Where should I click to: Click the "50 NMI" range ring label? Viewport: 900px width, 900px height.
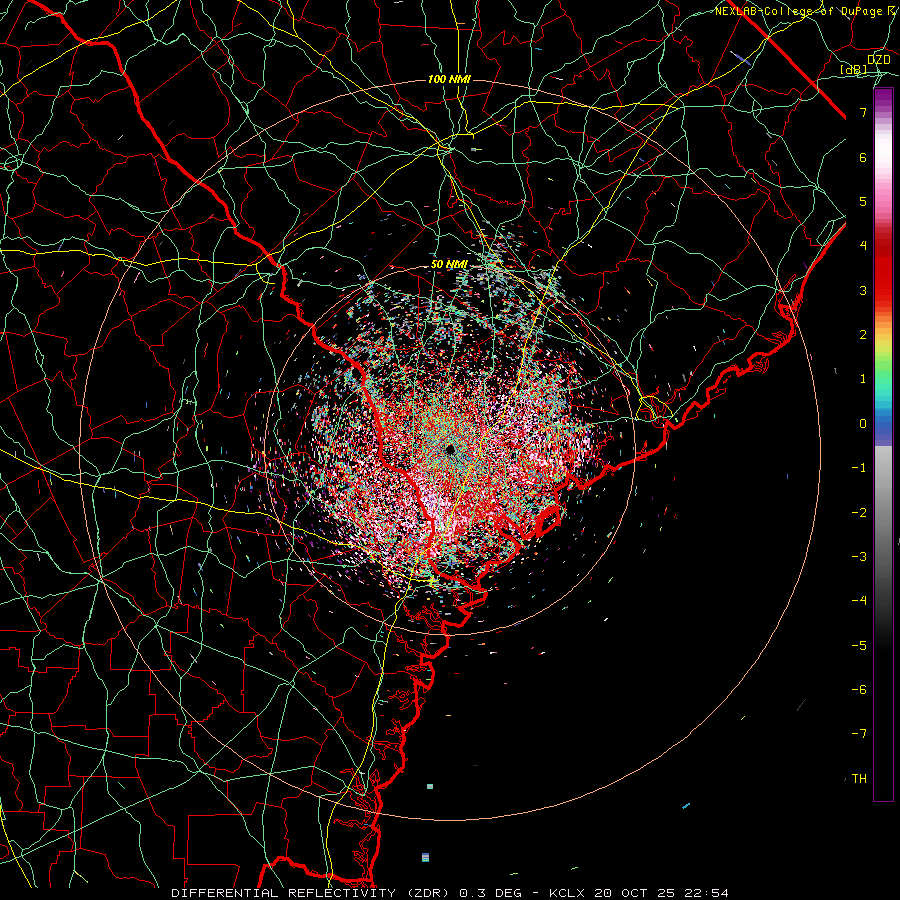449,264
